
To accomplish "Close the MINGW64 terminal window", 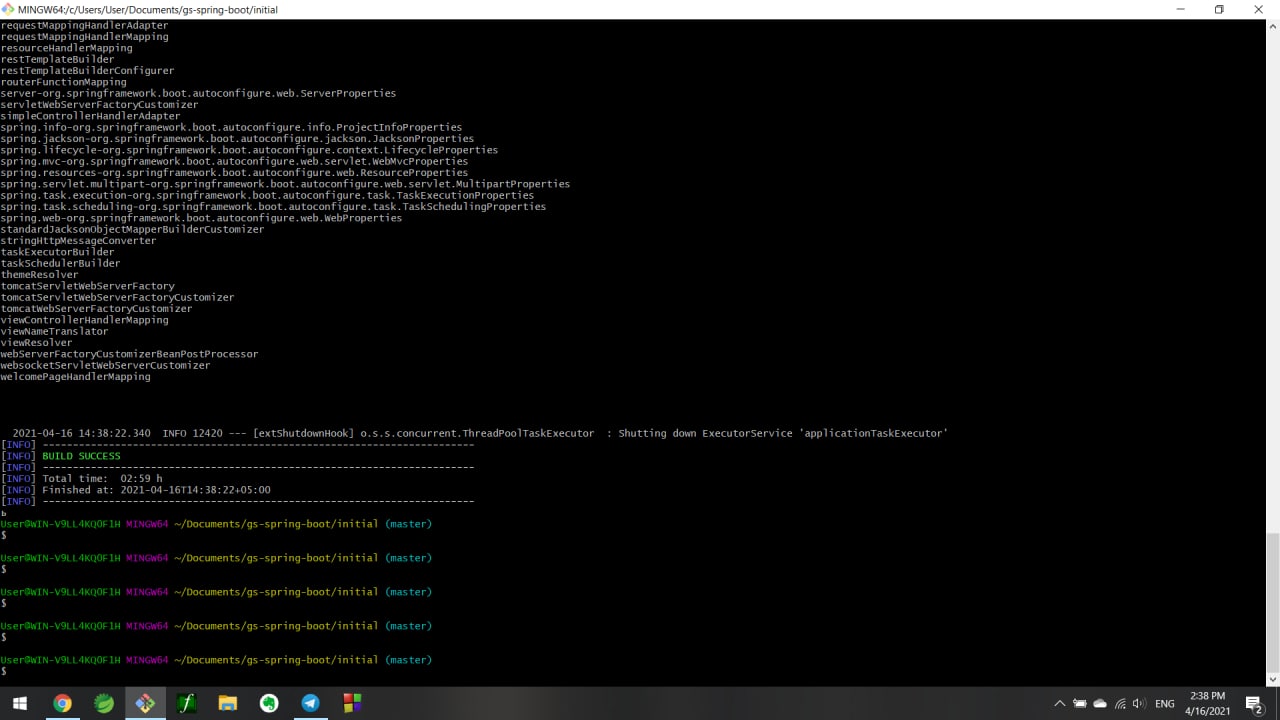I will [x=1259, y=9].
